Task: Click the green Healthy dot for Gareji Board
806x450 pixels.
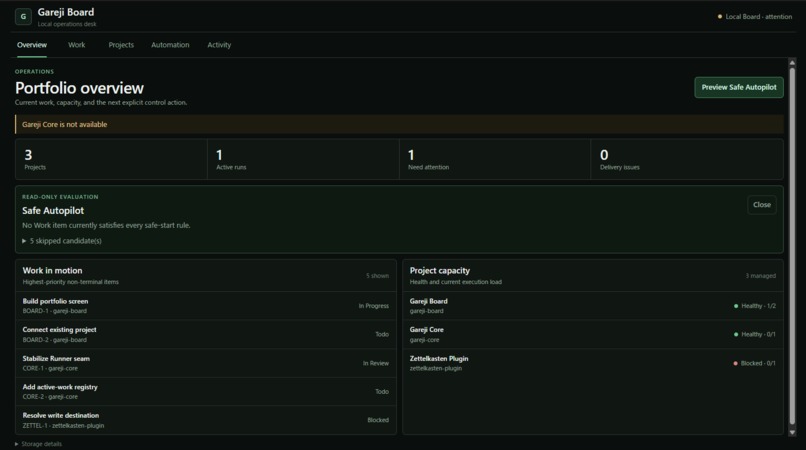Action: (736, 306)
